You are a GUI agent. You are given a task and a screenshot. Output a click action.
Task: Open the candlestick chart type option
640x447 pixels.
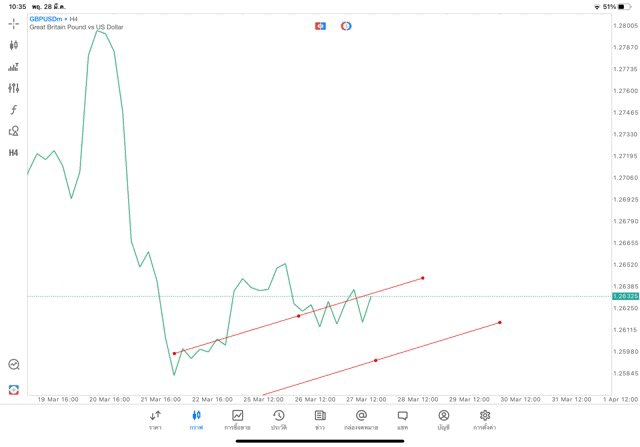tap(14, 45)
